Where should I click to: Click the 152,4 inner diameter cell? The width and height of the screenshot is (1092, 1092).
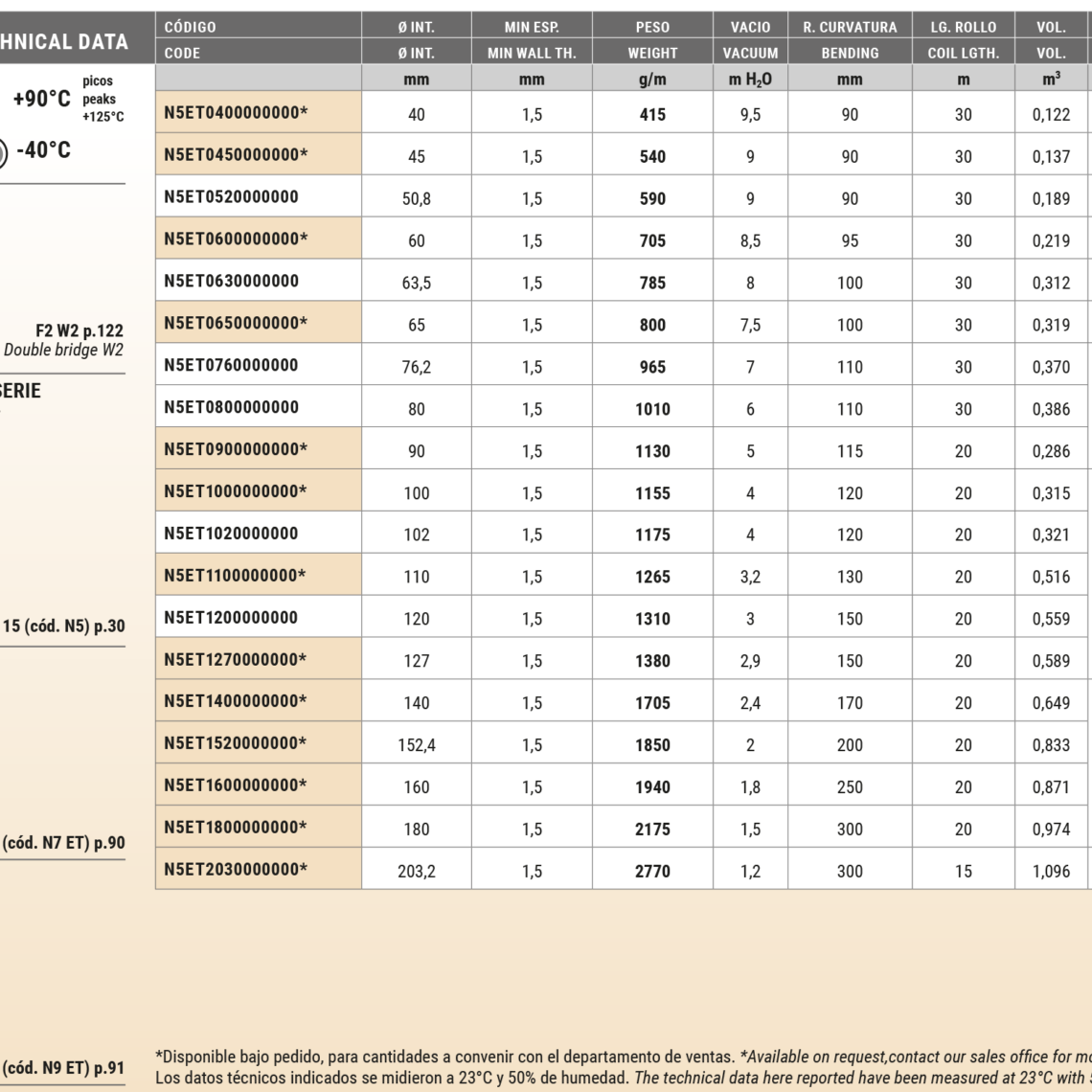(x=417, y=744)
